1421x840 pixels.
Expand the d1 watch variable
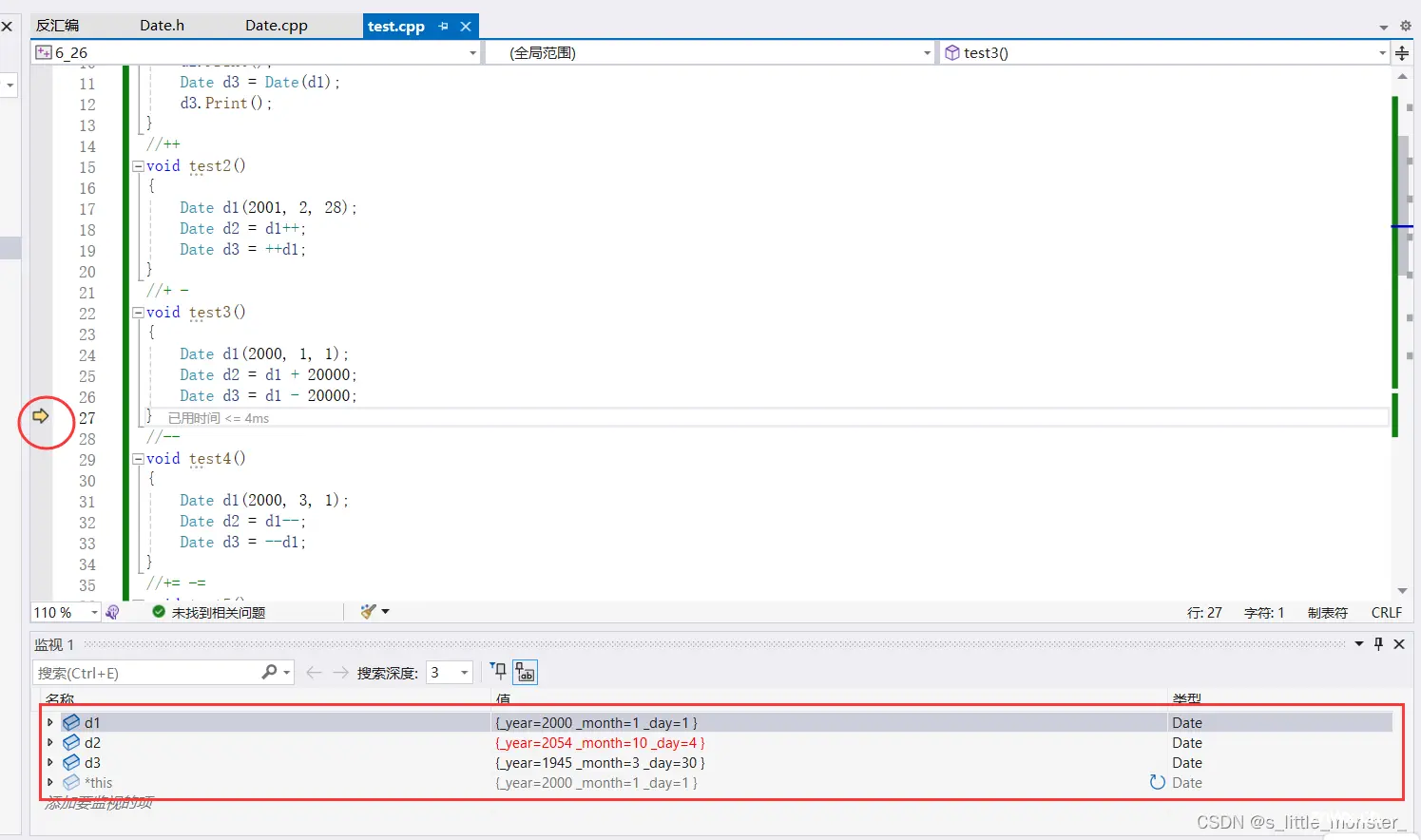[50, 722]
